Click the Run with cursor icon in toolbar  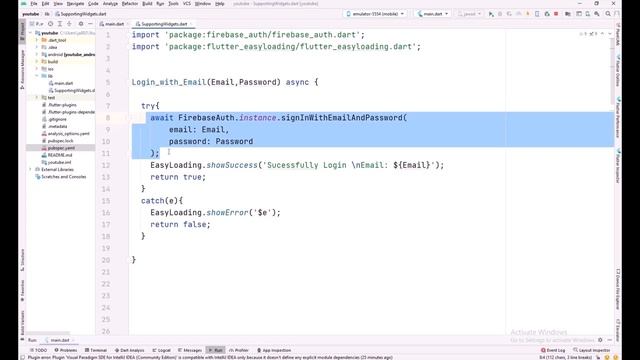tap(491, 14)
